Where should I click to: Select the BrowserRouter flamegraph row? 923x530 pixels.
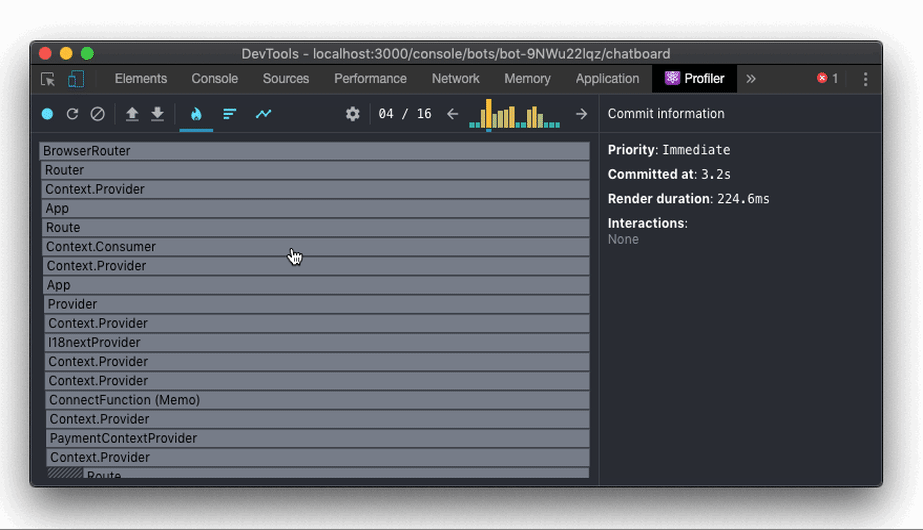[x=314, y=151]
